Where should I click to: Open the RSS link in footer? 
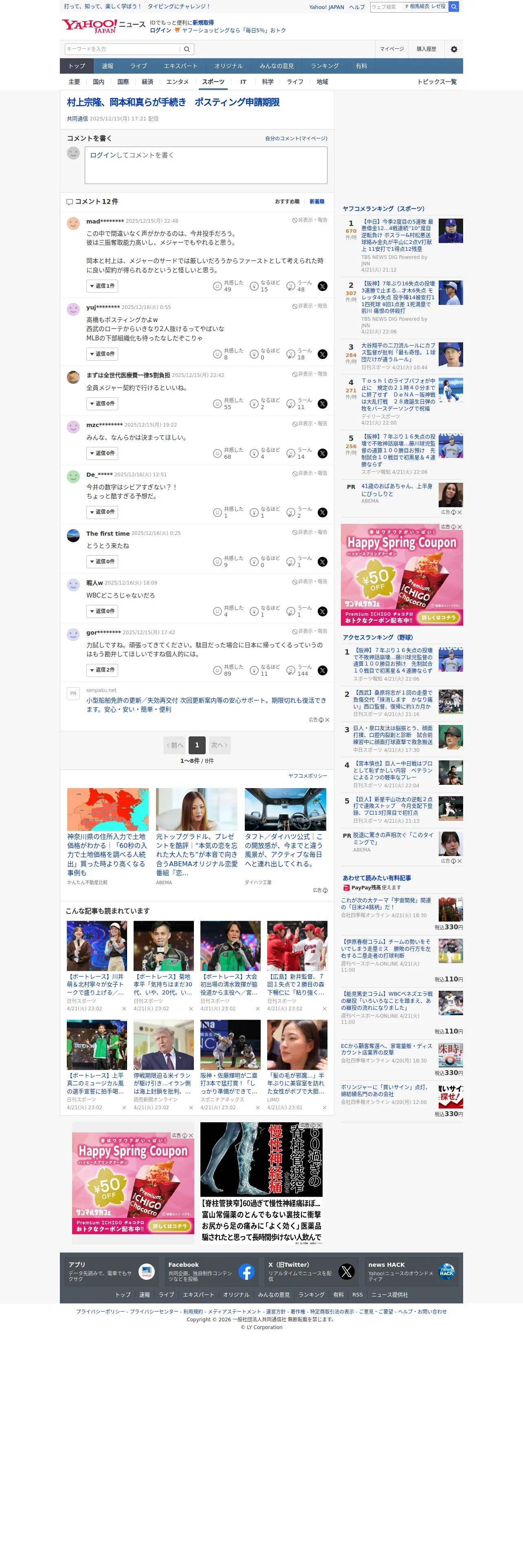tap(357, 1295)
